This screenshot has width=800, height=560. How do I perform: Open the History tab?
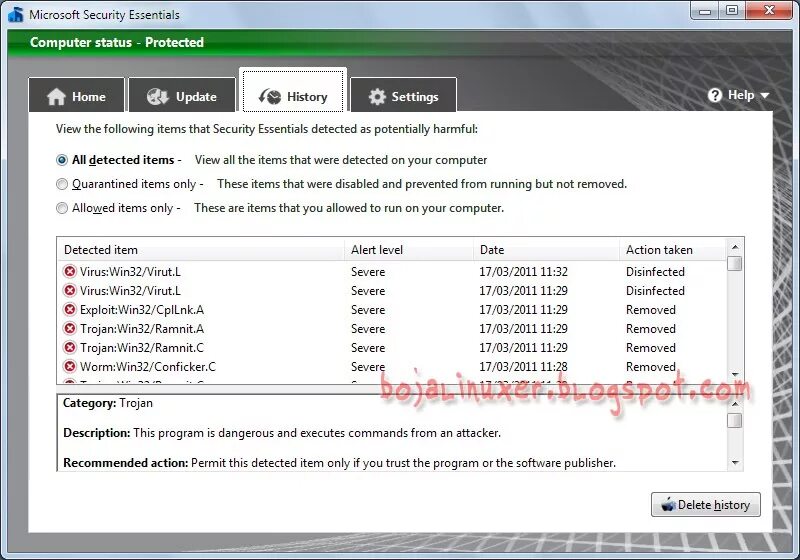pyautogui.click(x=293, y=92)
